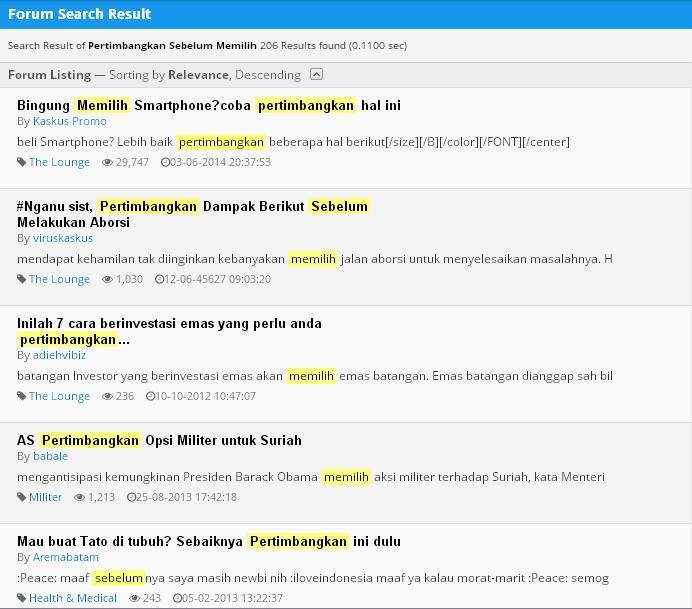Click eye views icon next to 243
692x609 pixels.
(134, 598)
